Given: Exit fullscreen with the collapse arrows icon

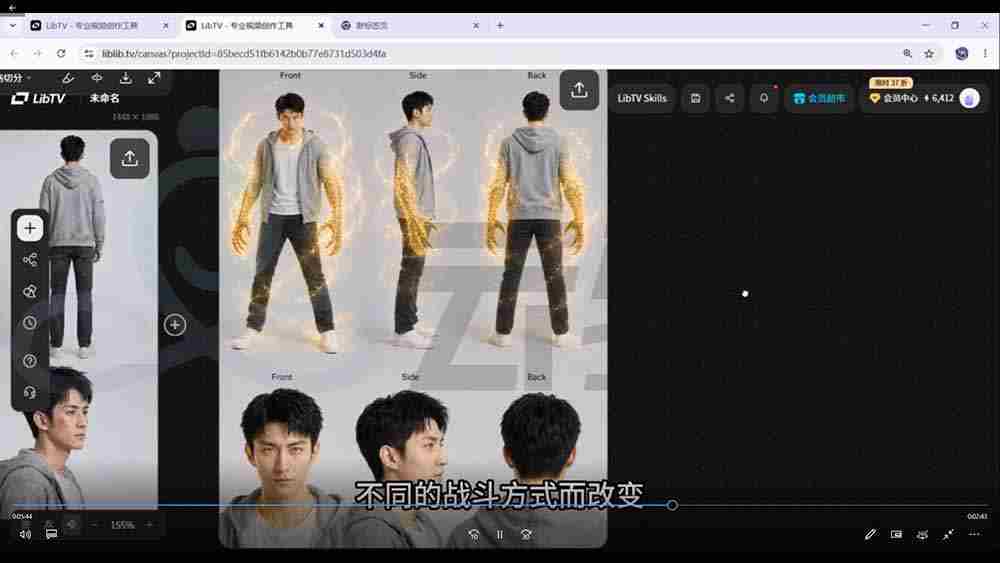Looking at the screenshot, I should [948, 534].
